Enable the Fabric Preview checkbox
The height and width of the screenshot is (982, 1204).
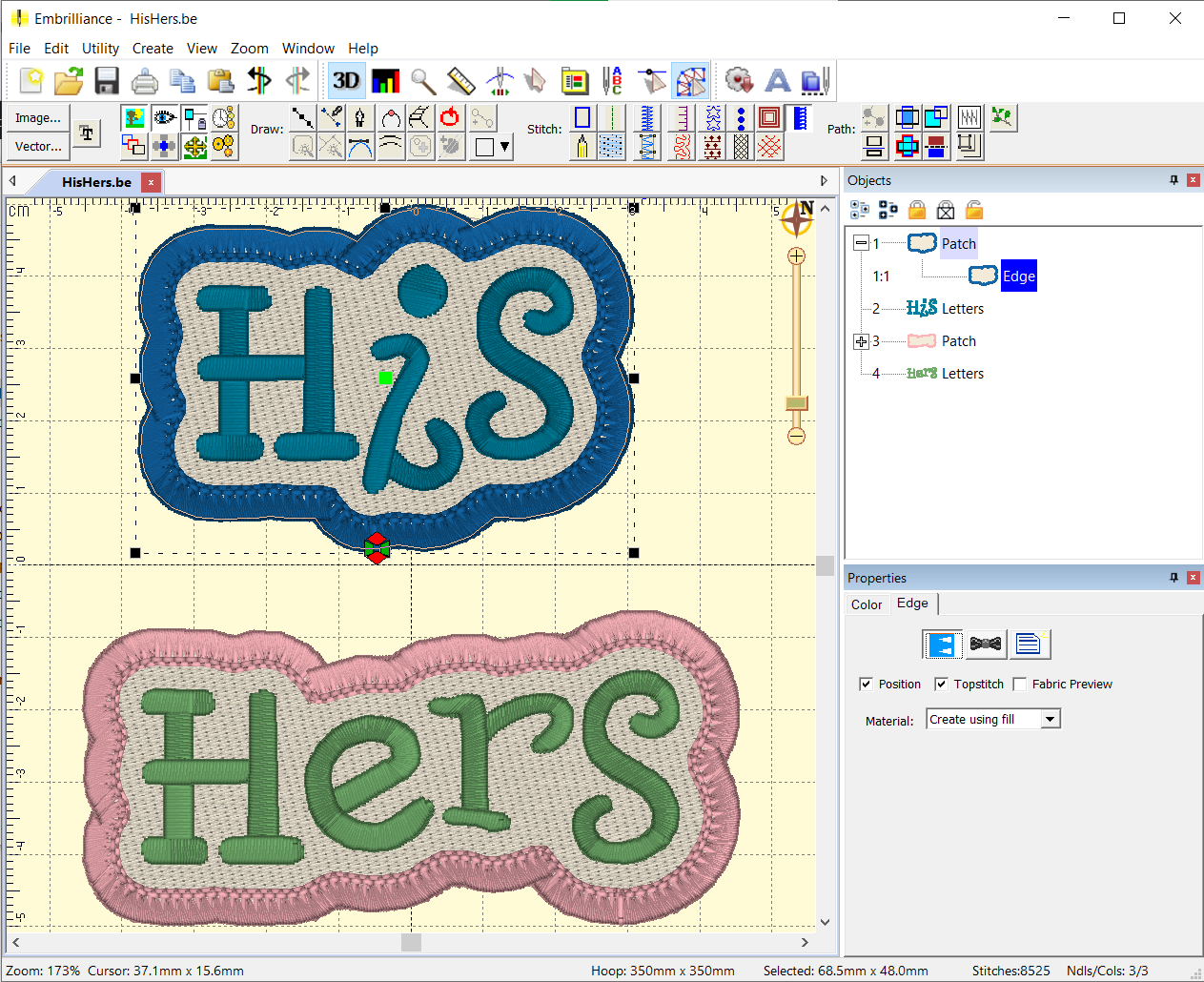pyautogui.click(x=1019, y=684)
